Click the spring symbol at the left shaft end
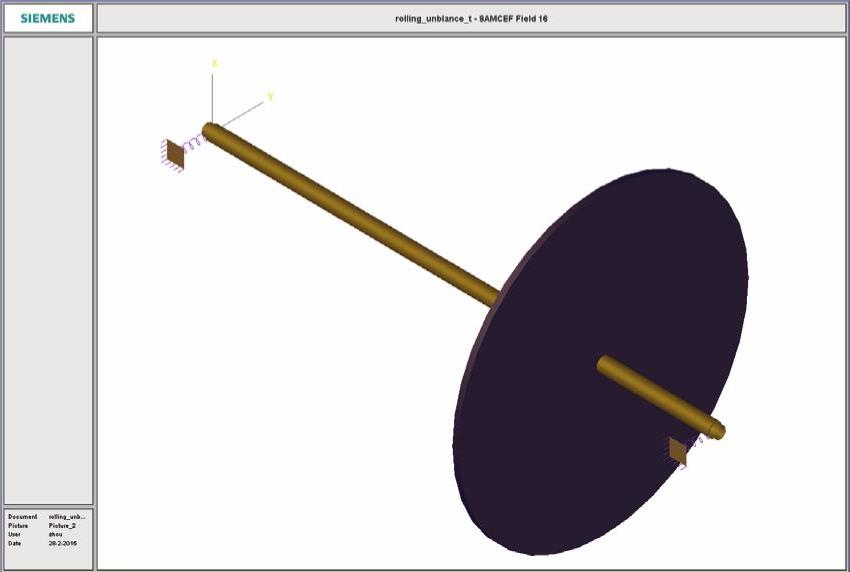 point(193,142)
